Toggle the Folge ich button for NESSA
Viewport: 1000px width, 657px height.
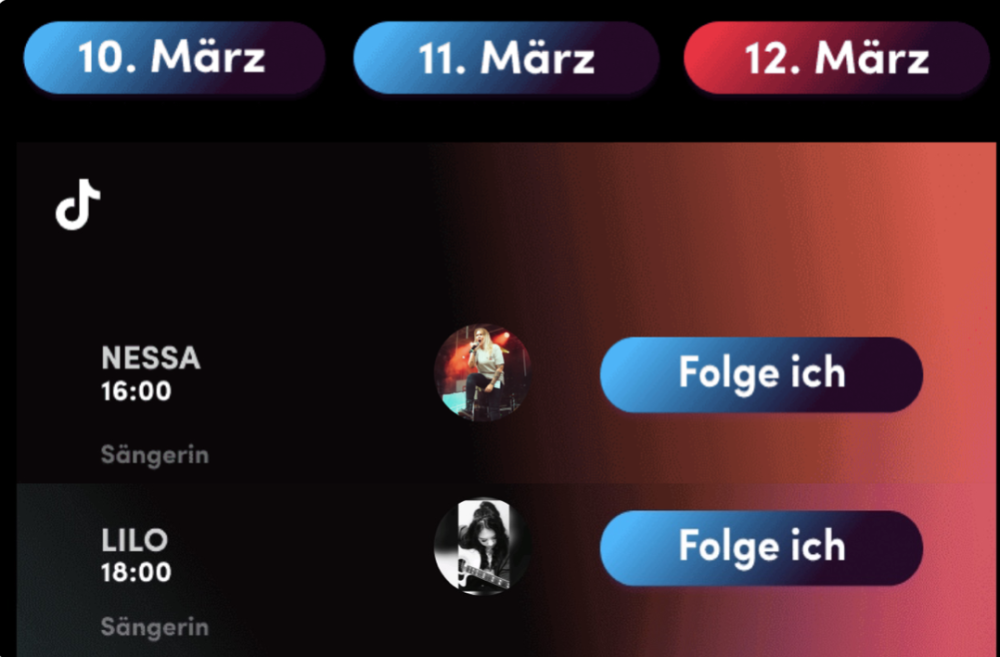[761, 374]
